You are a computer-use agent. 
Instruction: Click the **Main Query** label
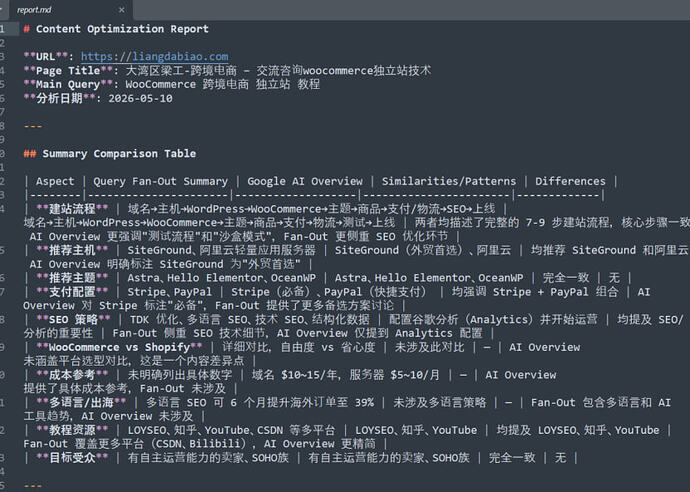coord(68,84)
